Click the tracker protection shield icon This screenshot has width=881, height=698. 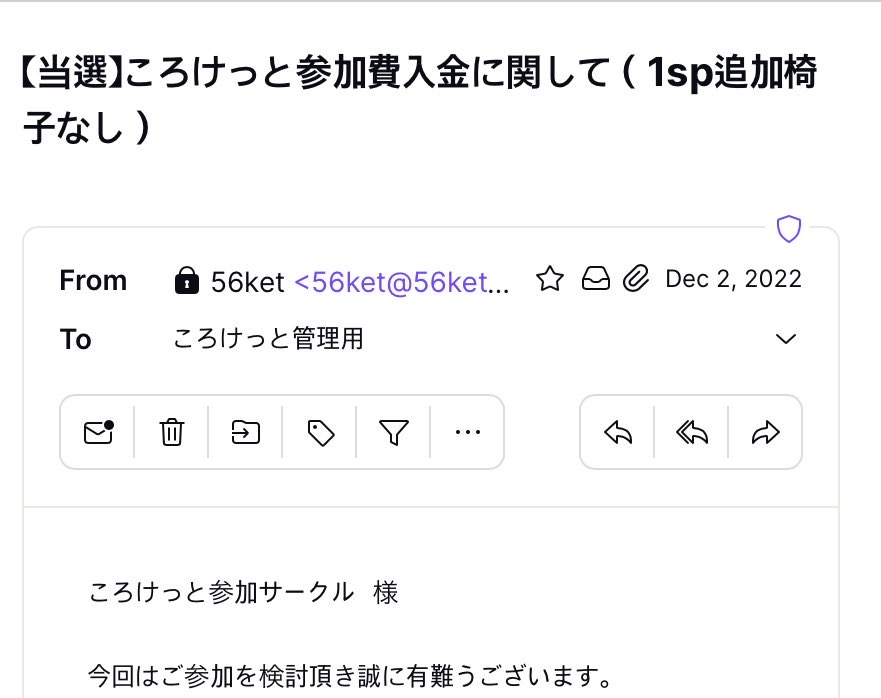click(790, 229)
